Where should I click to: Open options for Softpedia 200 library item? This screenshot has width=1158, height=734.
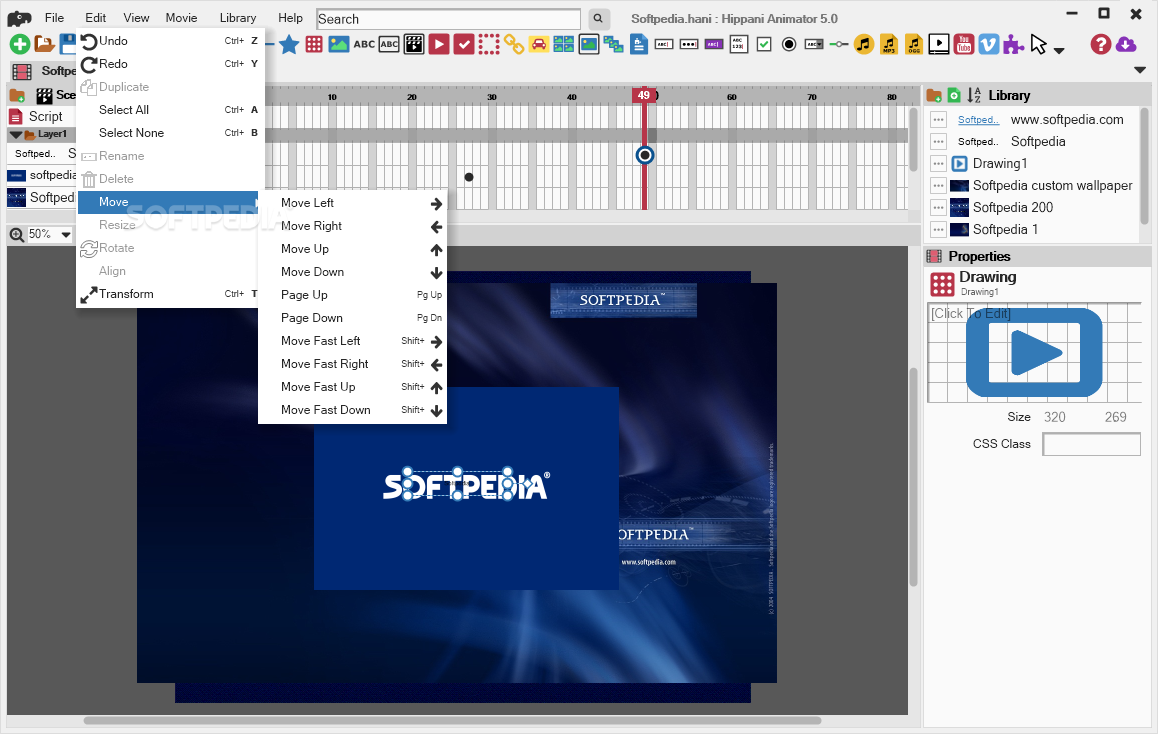click(x=939, y=207)
